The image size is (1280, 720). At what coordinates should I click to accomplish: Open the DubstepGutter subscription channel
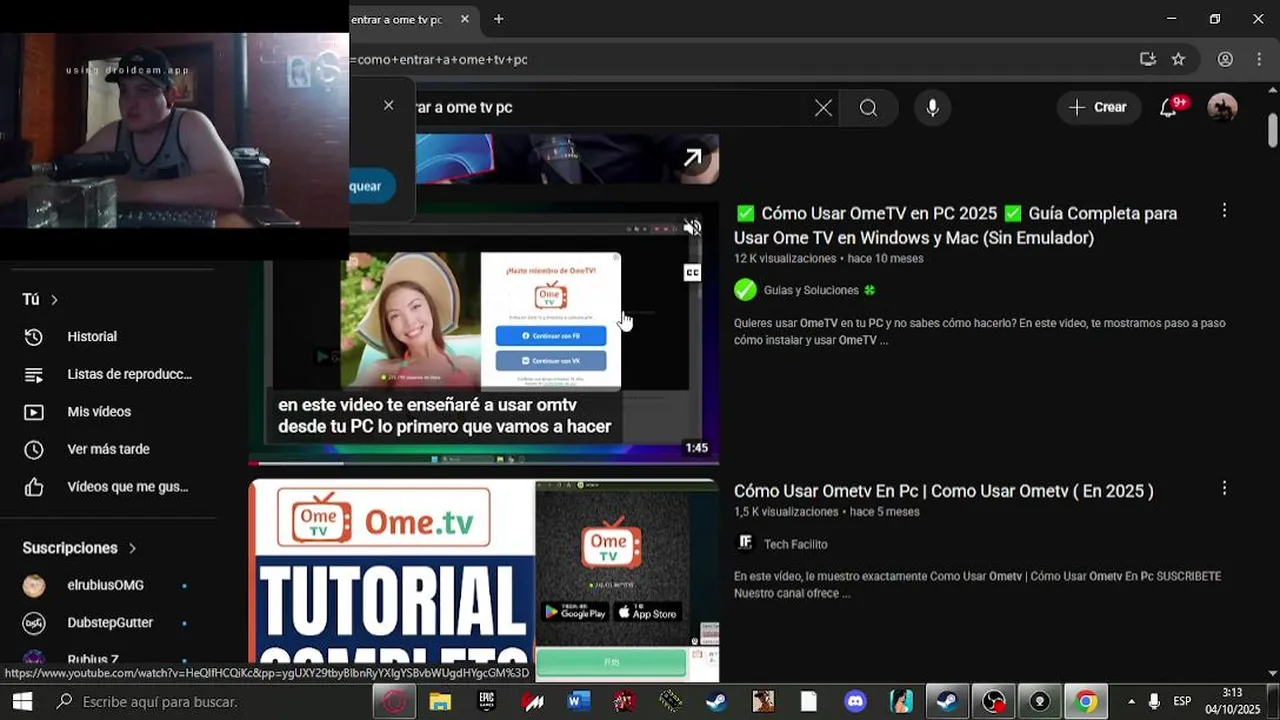108,623
